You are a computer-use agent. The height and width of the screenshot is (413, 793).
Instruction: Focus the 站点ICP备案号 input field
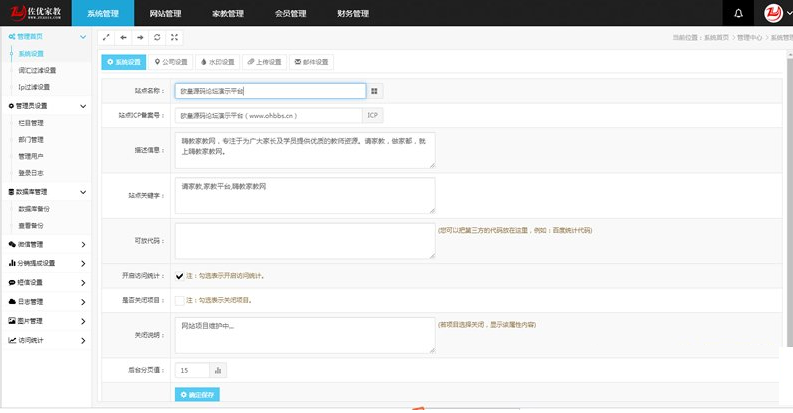[x=269, y=115]
